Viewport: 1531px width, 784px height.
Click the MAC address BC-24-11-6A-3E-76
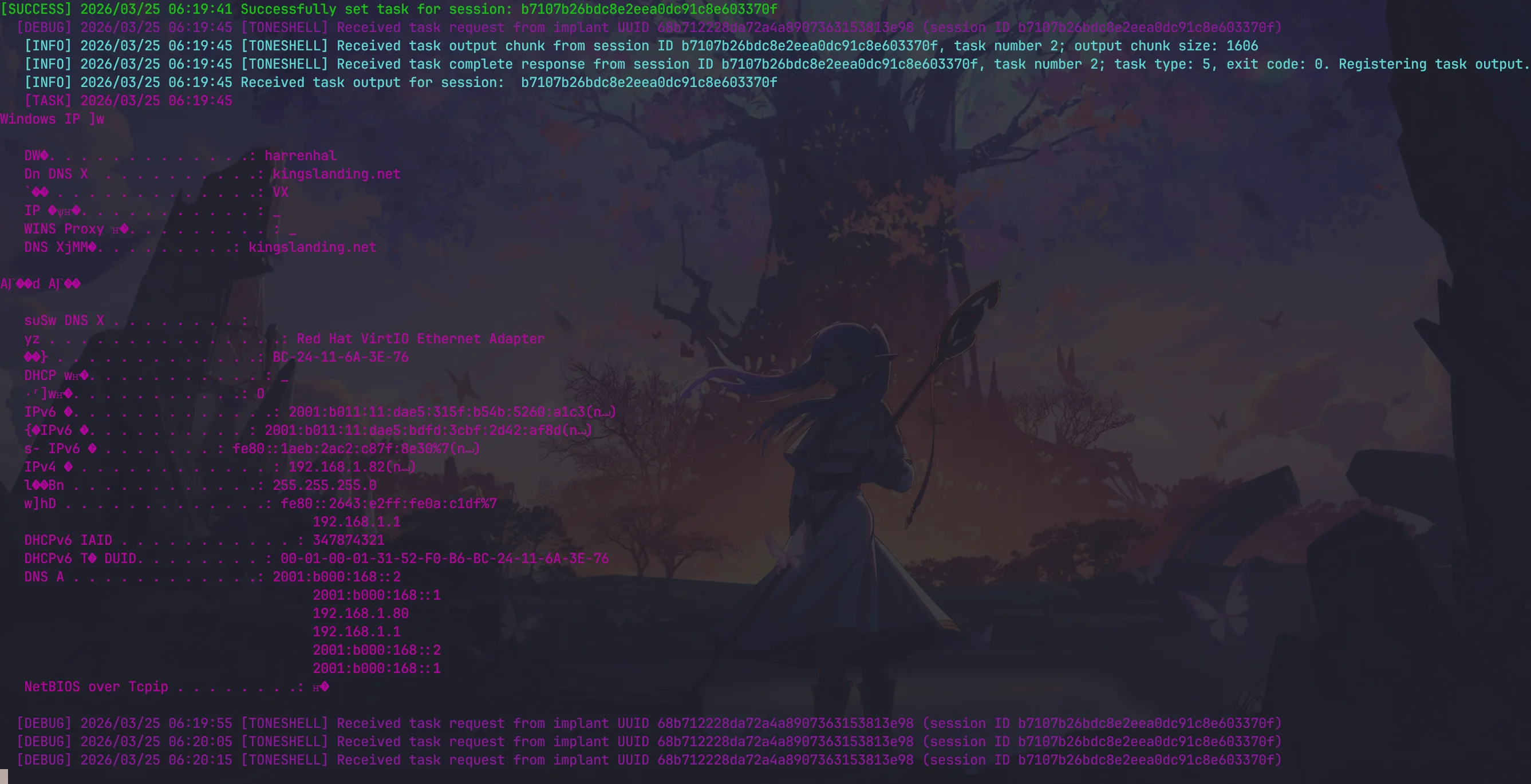click(340, 358)
